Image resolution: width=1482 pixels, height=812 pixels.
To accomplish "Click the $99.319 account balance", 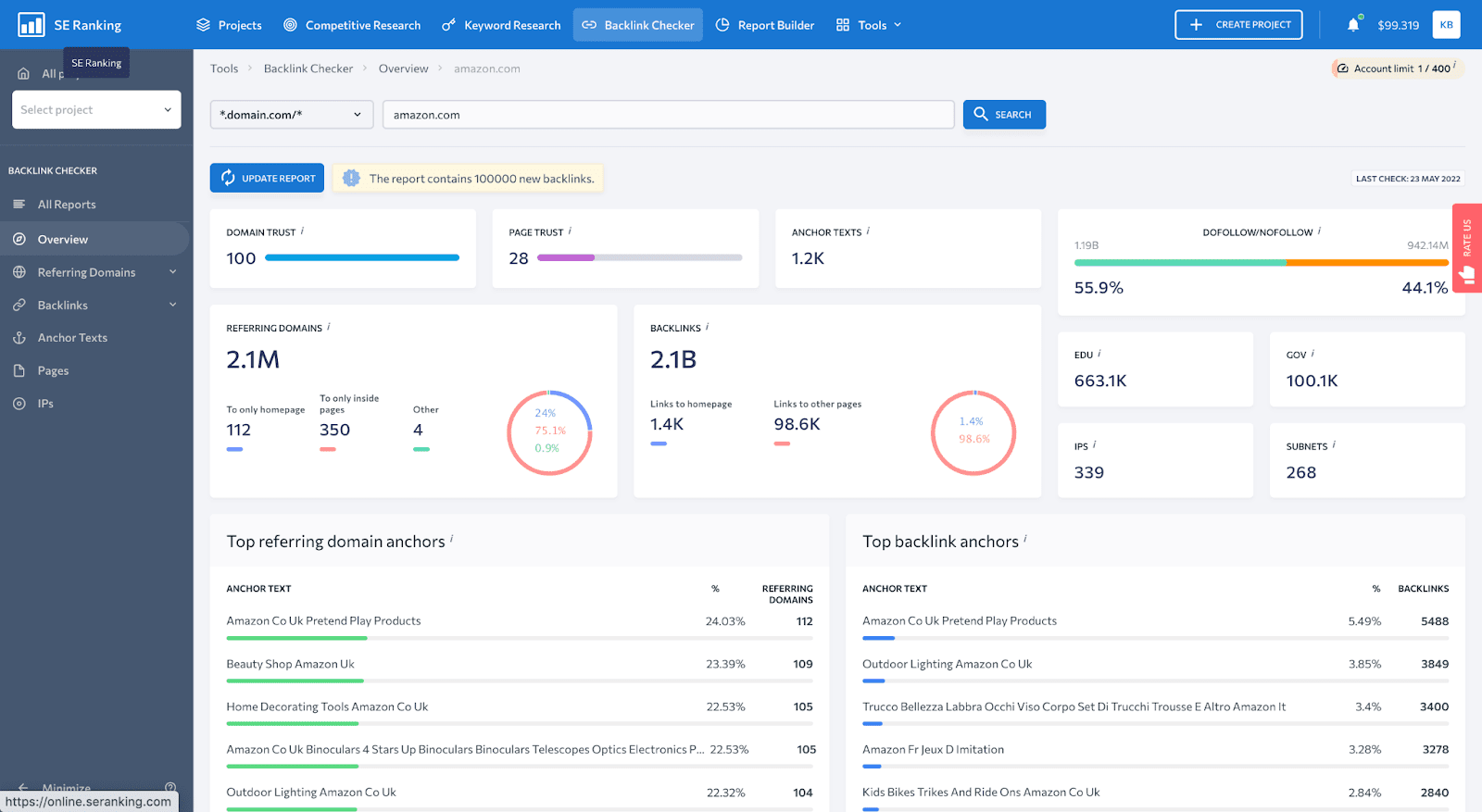I will pyautogui.click(x=1398, y=25).
